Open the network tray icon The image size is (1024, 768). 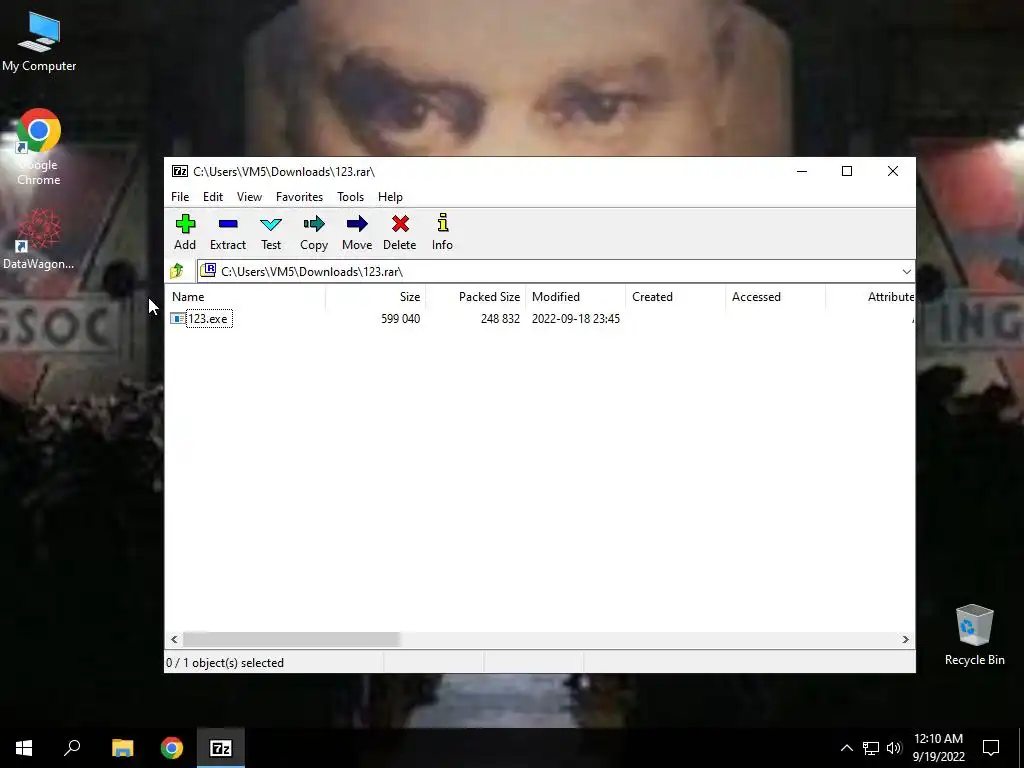tap(871, 748)
